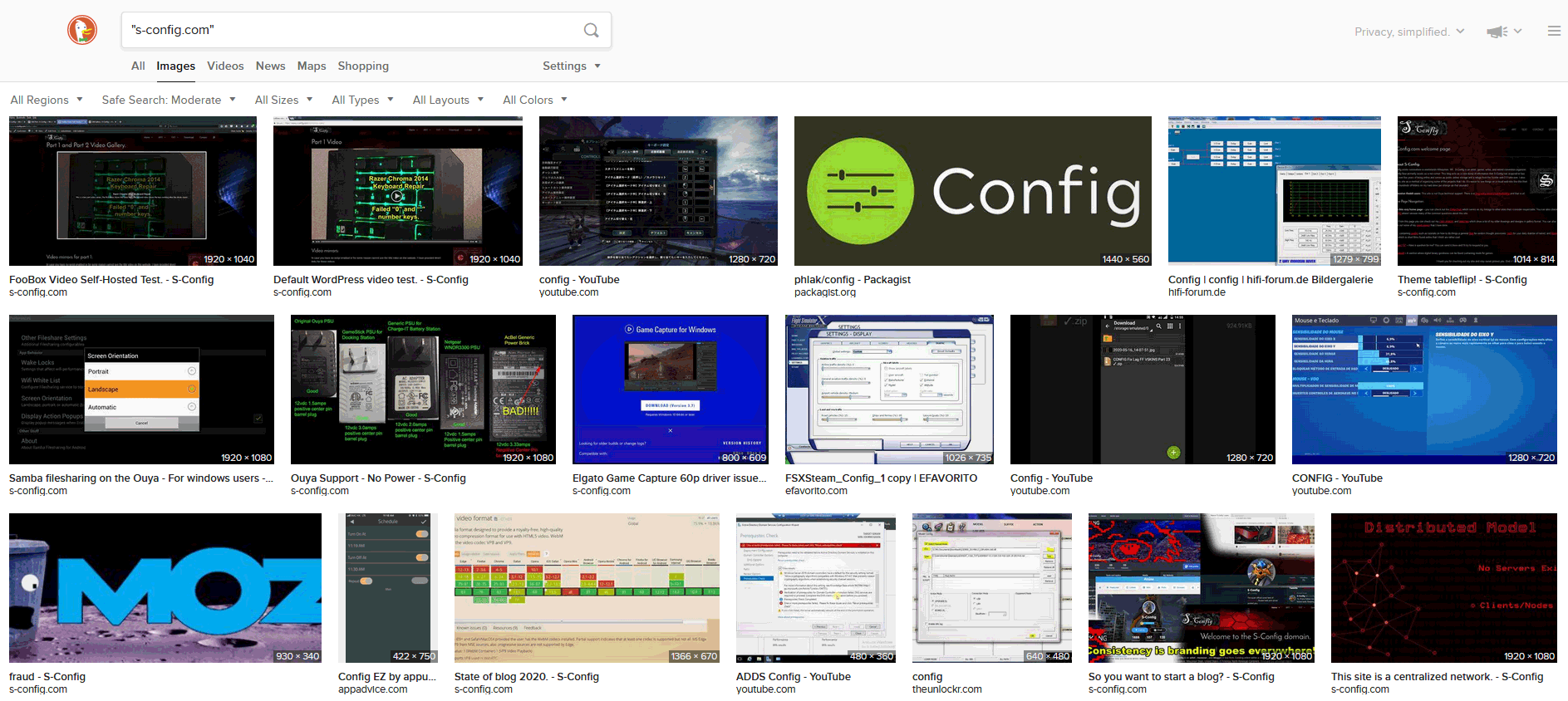Open Safe Search: Moderate dropdown
The height and width of the screenshot is (701, 1568).
169,100
